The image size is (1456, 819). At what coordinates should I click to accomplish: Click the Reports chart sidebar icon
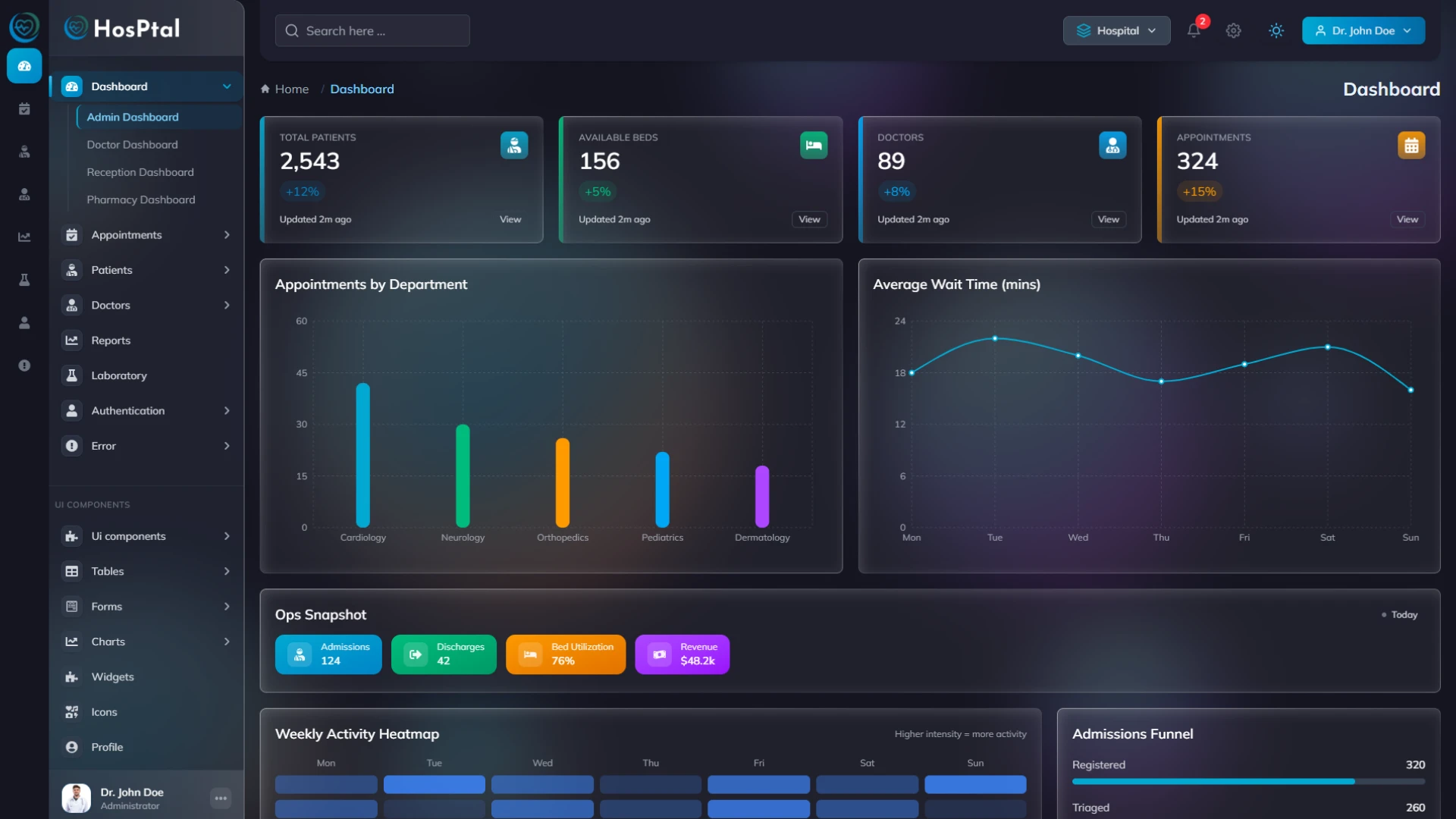click(x=72, y=340)
